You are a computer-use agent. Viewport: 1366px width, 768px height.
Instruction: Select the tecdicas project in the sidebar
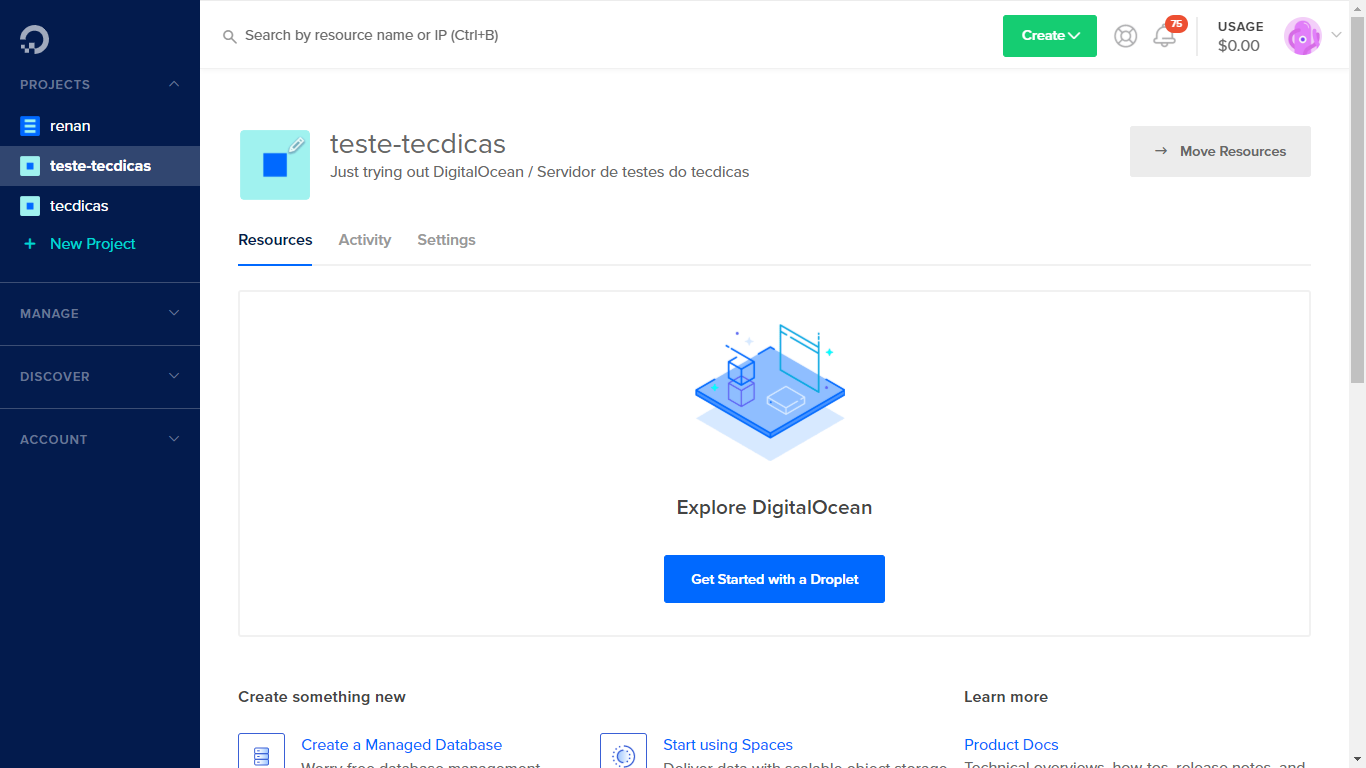click(100, 206)
